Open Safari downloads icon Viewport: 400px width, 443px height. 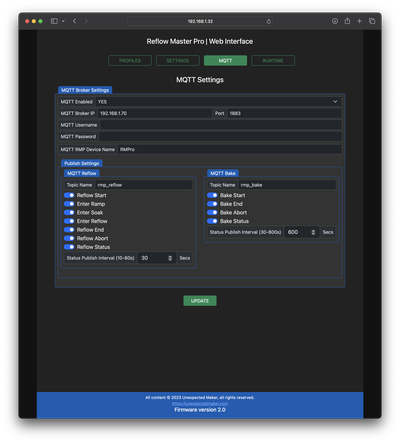pyautogui.click(x=335, y=21)
